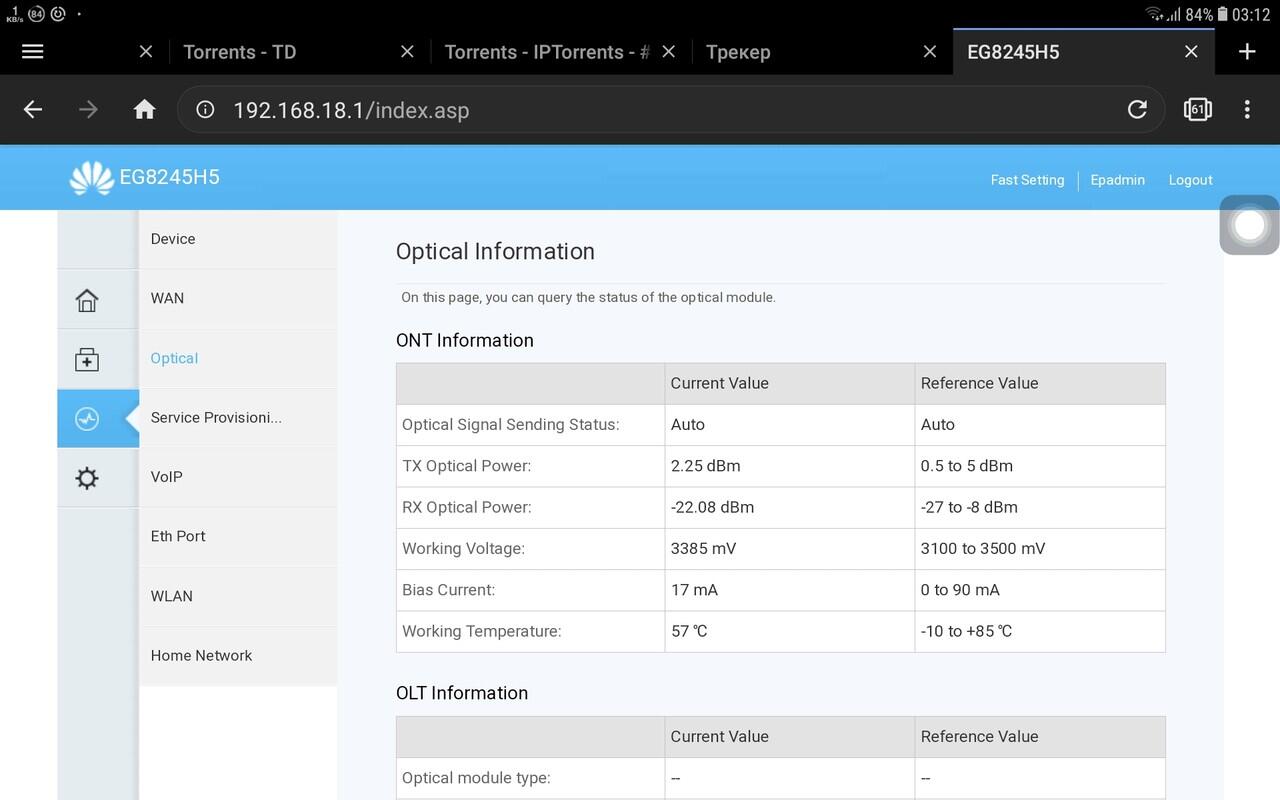Open the browser three-dot options menu
This screenshot has height=800, width=1280.
point(1247,110)
